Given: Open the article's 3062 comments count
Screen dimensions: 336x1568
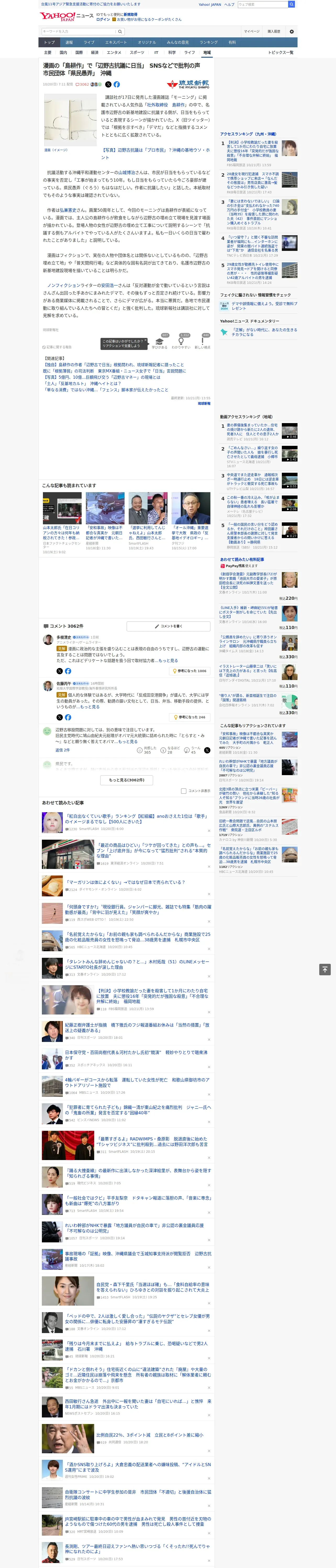Looking at the screenshot, I should pyautogui.click(x=82, y=85).
